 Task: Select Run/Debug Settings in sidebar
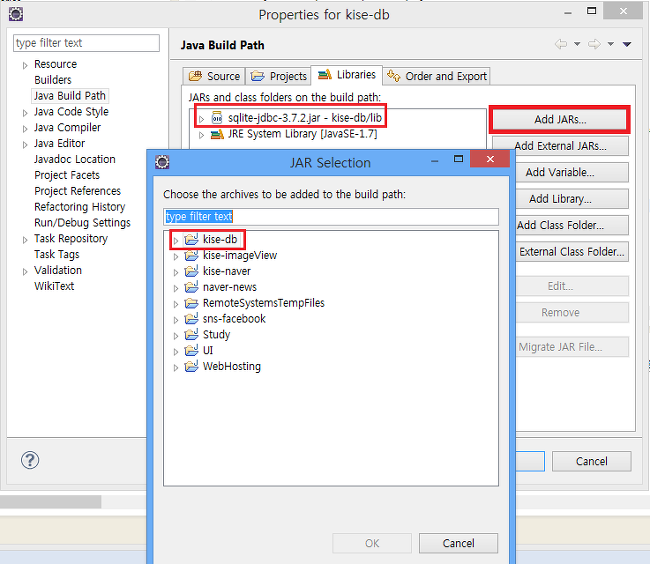pos(82,223)
